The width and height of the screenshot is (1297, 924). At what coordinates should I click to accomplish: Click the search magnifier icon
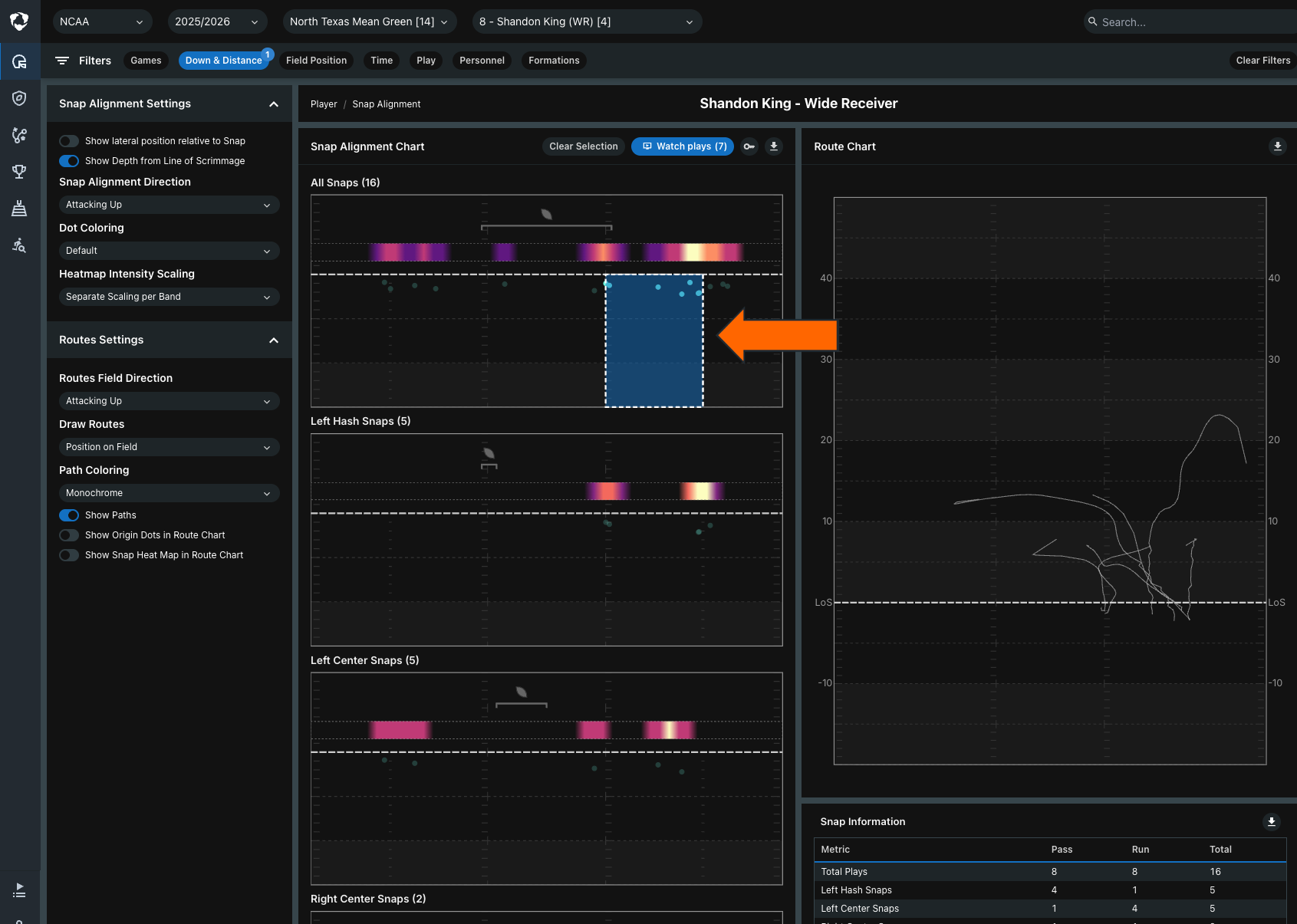pos(1092,21)
